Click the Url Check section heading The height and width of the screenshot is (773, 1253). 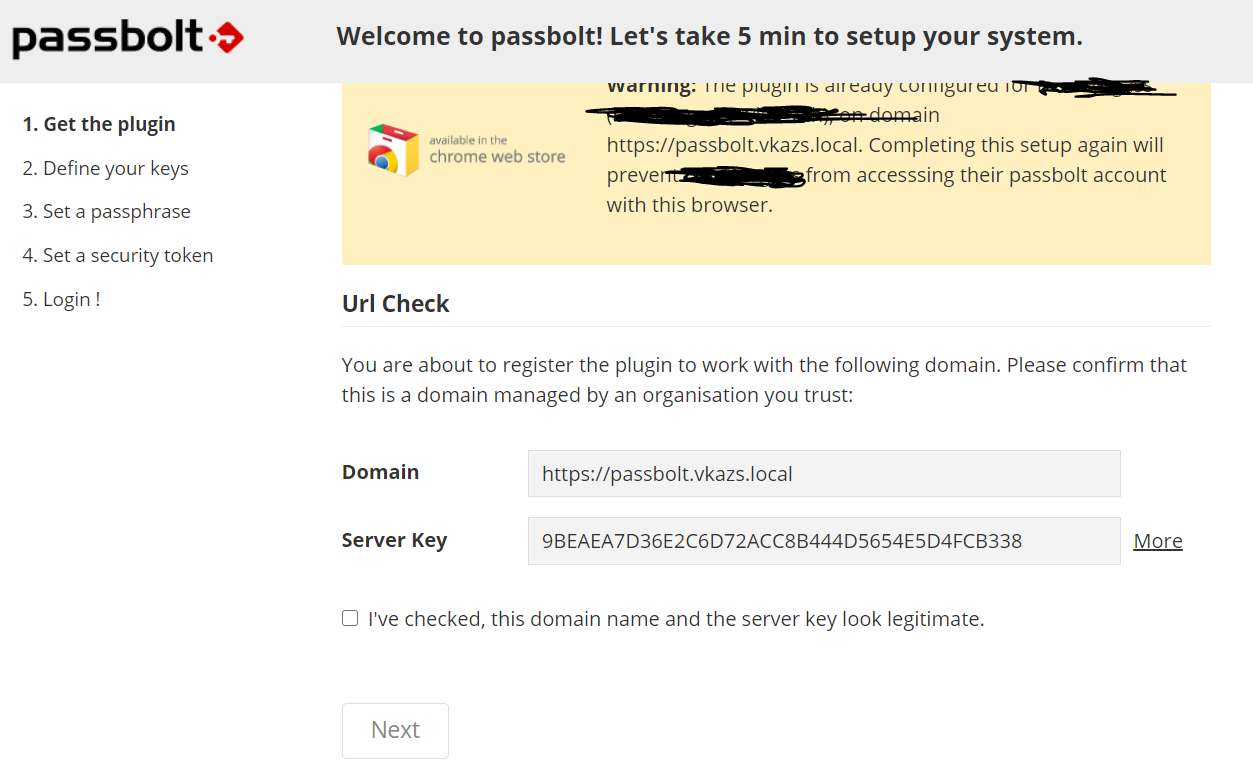coord(396,304)
